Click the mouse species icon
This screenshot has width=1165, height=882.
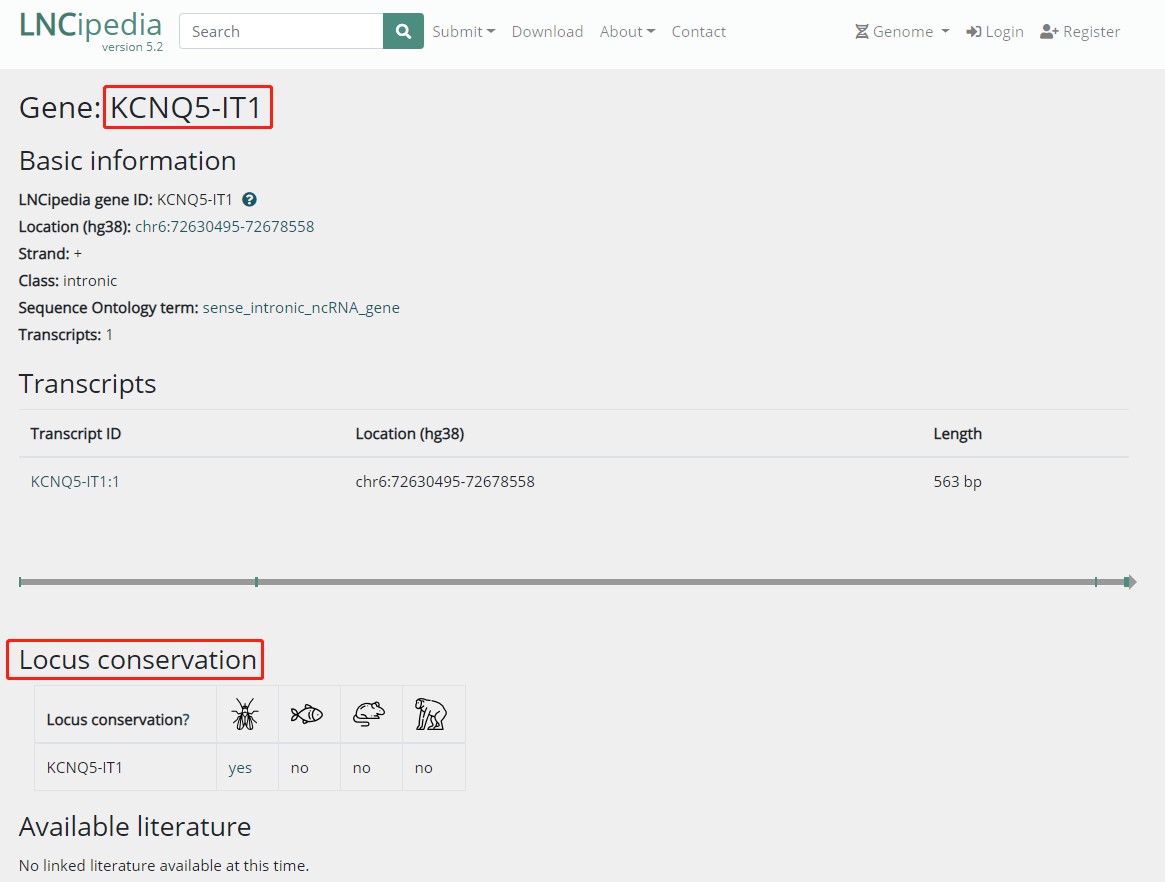point(369,714)
